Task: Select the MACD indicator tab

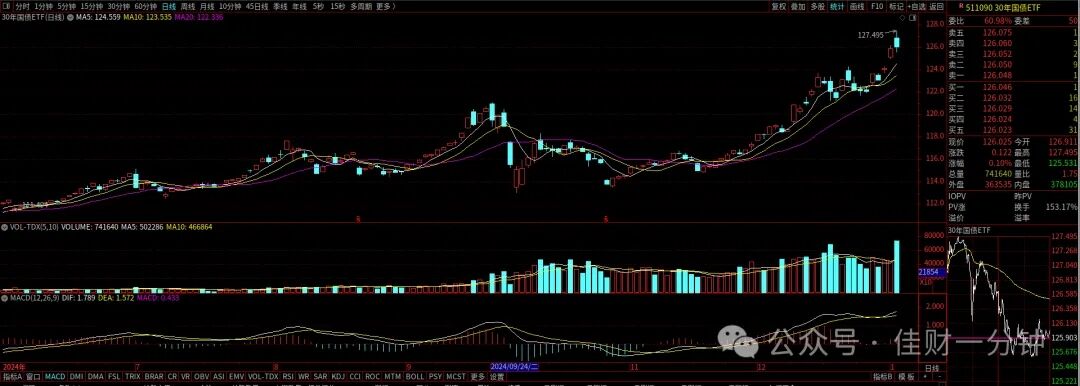Action: tap(55, 376)
